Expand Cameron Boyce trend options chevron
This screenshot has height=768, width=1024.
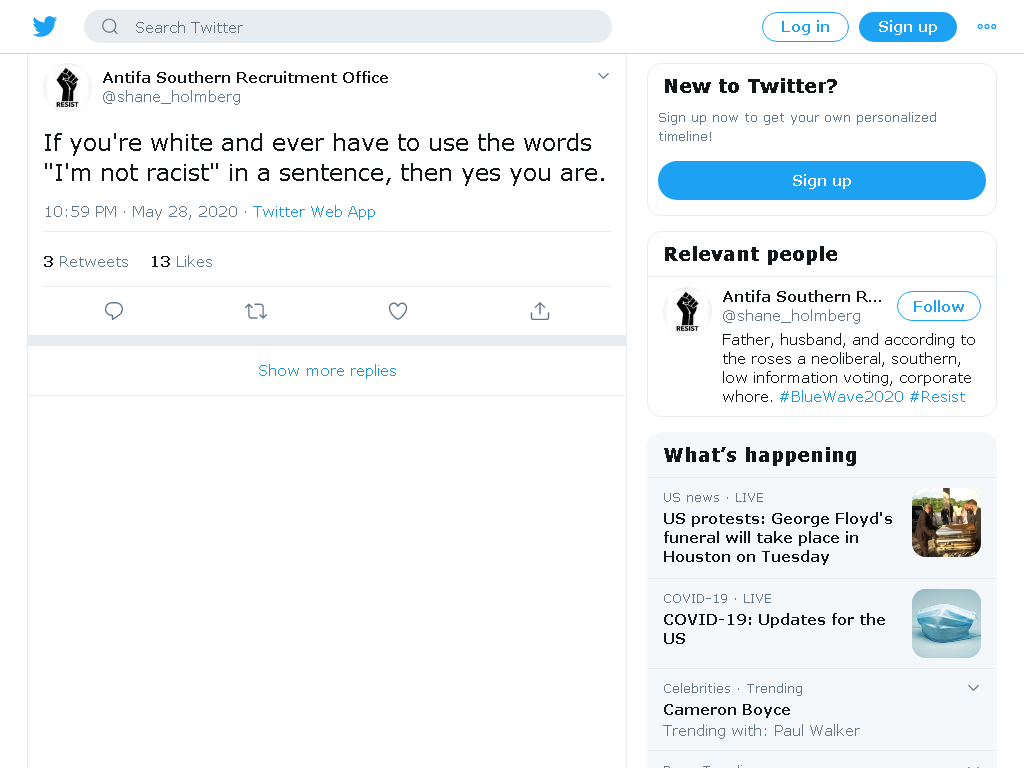click(x=973, y=688)
